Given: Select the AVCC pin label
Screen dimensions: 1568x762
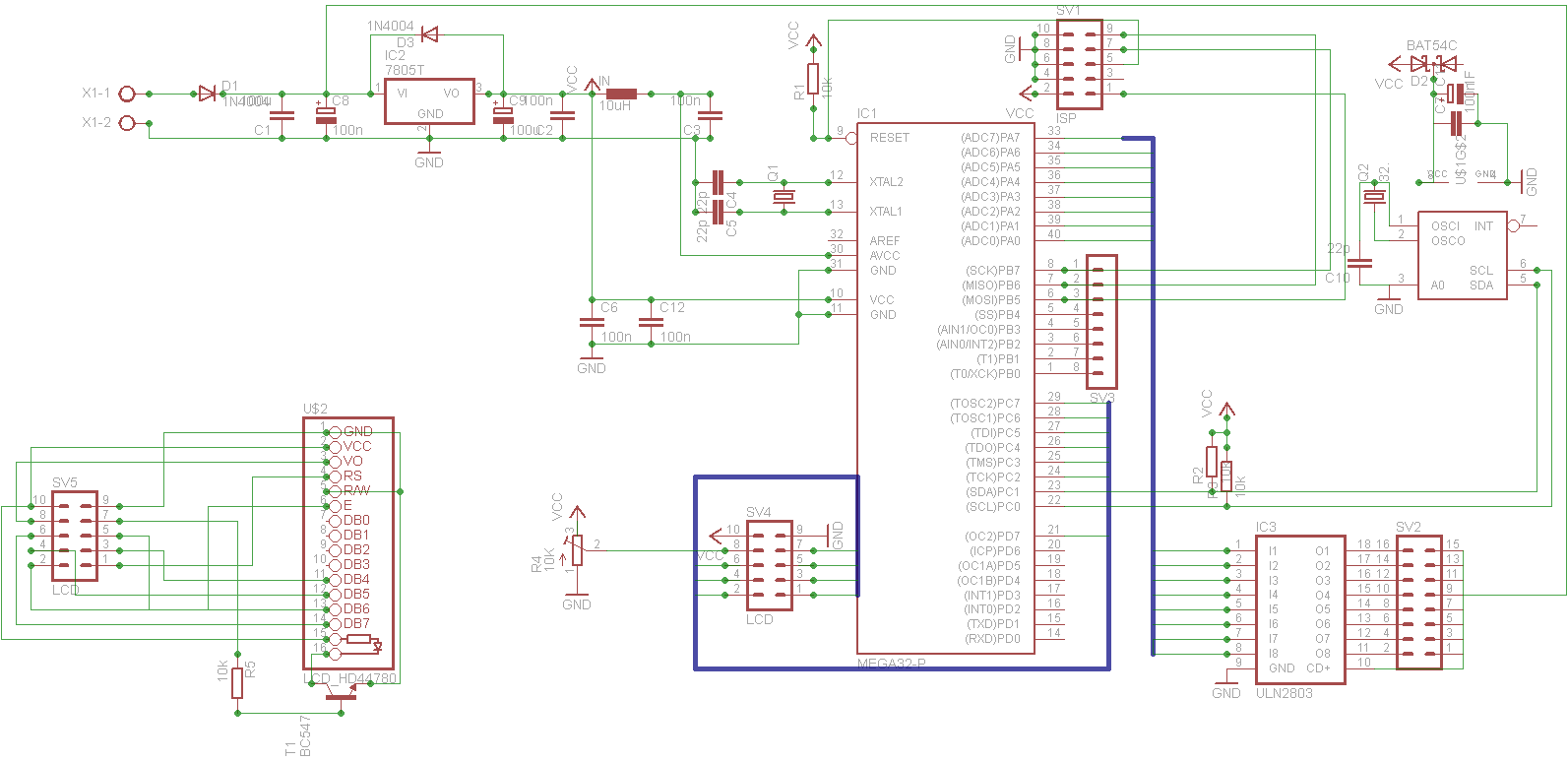Looking at the screenshot, I should [885, 256].
